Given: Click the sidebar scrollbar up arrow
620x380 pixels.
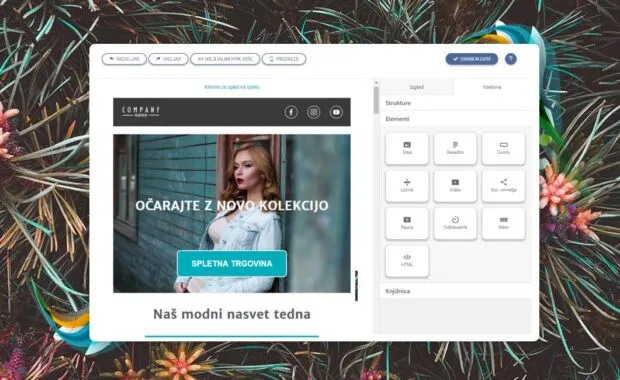Looking at the screenshot, I should click(376, 83).
